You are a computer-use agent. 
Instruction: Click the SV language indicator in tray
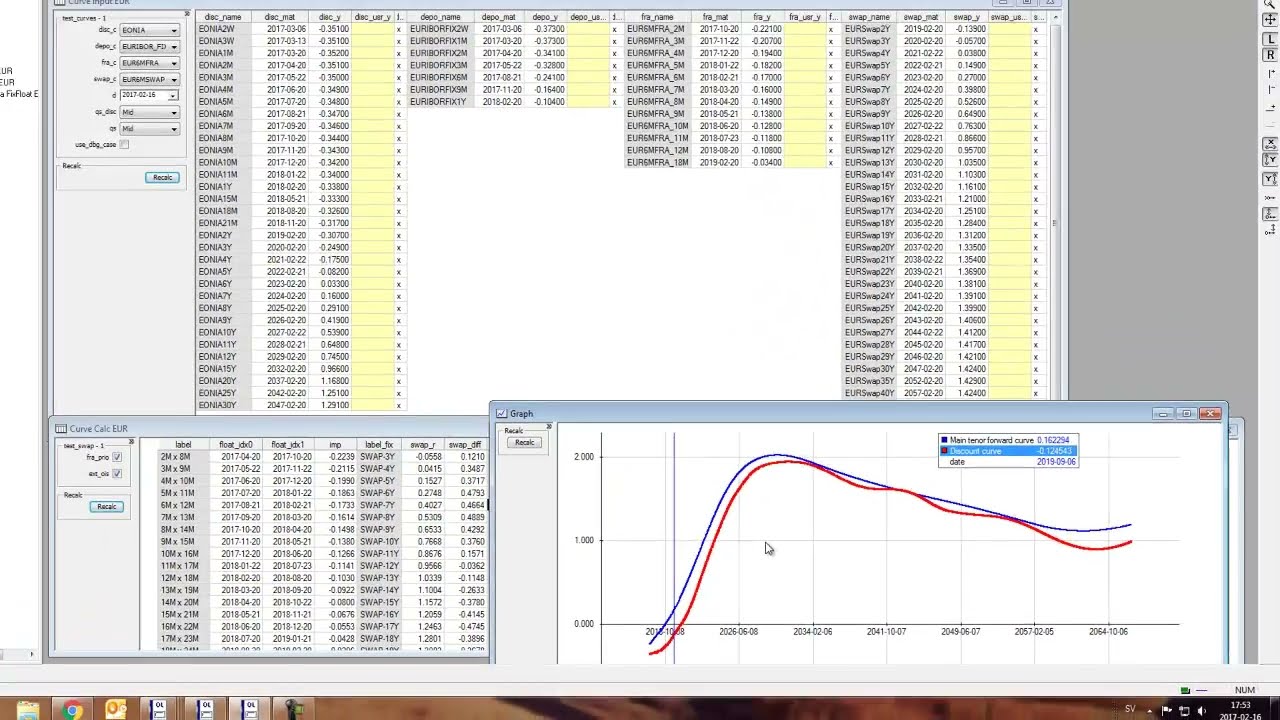(x=1130, y=710)
